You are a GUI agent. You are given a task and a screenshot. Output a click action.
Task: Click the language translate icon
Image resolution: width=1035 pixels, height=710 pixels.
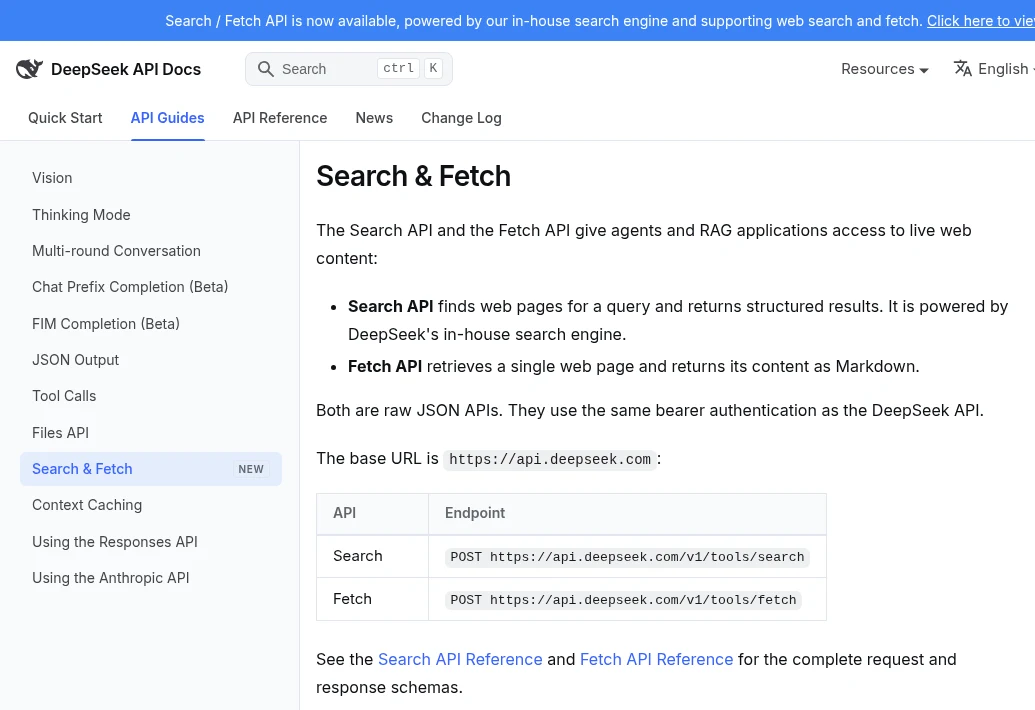point(962,69)
